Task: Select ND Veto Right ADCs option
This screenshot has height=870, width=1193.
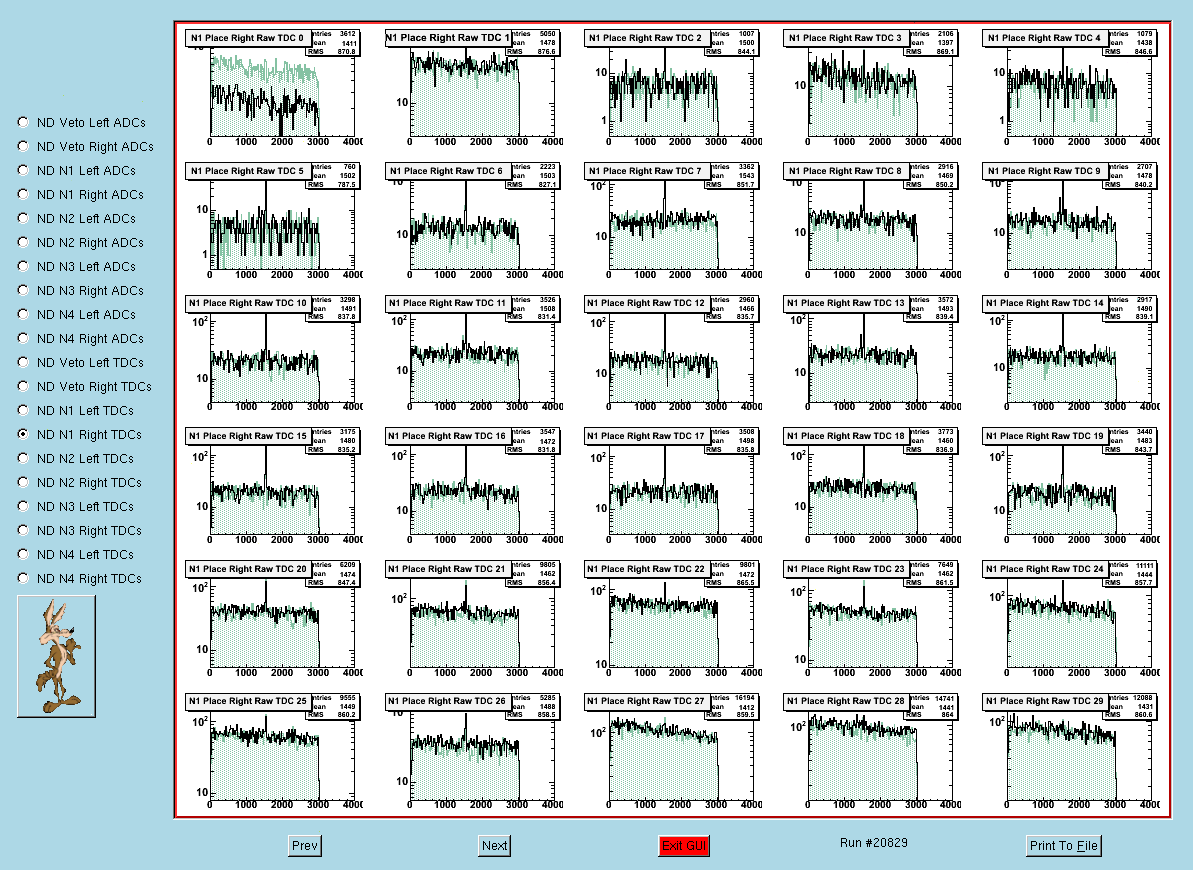Action: click(x=23, y=146)
